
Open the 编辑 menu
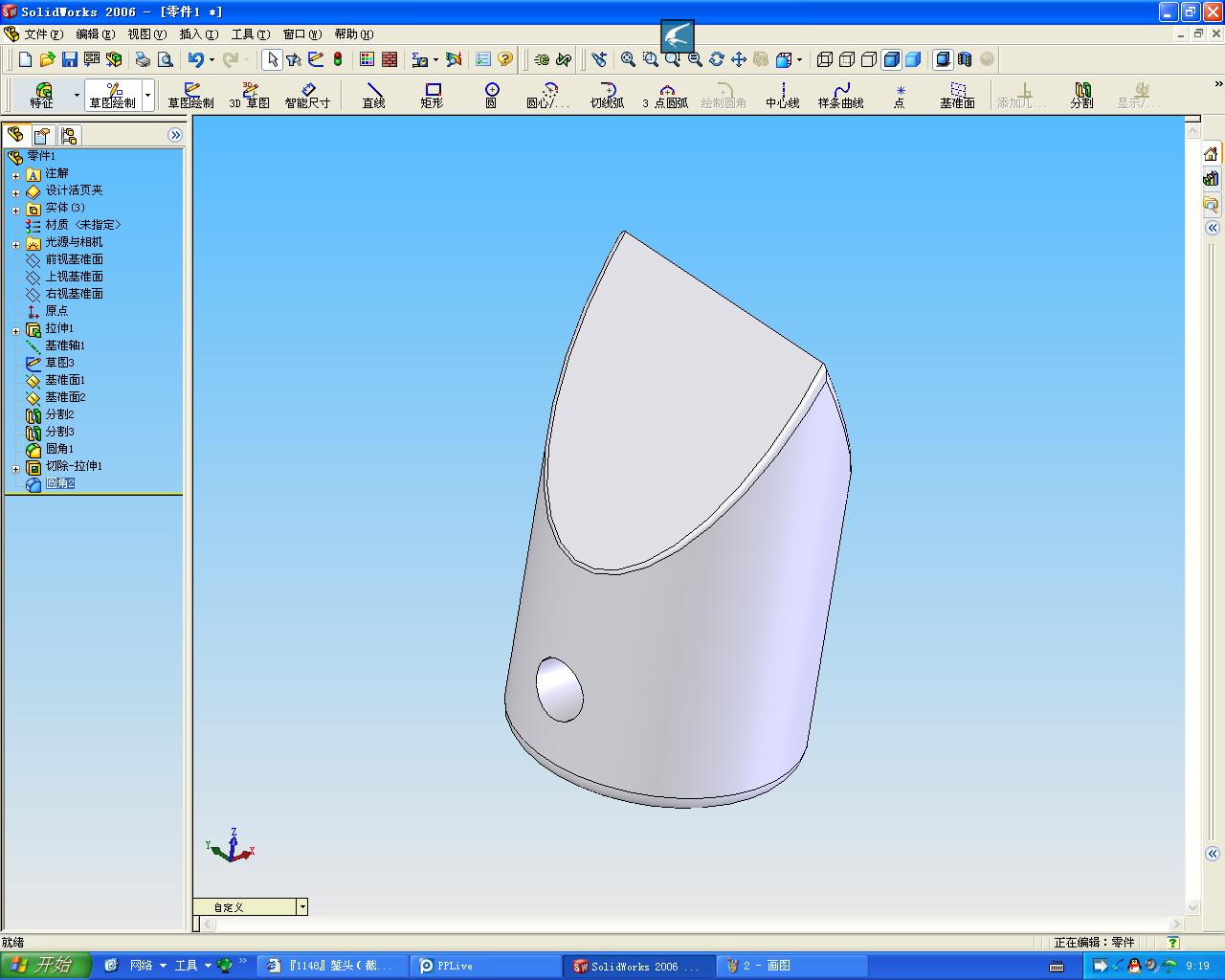point(95,34)
